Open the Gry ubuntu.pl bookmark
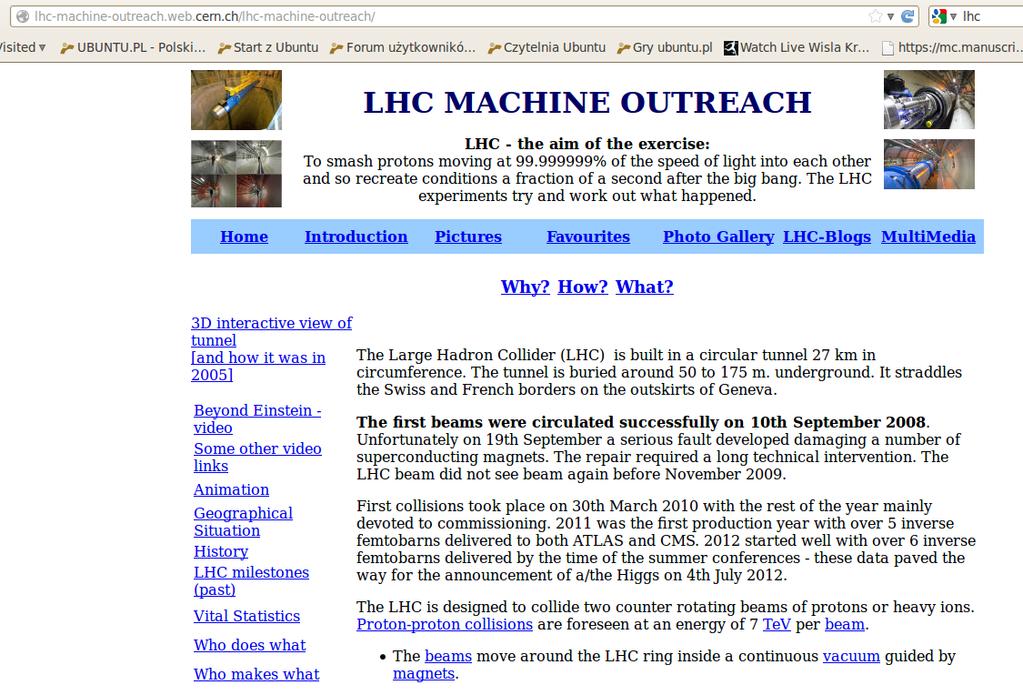Screen dimensions: 1023x695 coord(664,47)
